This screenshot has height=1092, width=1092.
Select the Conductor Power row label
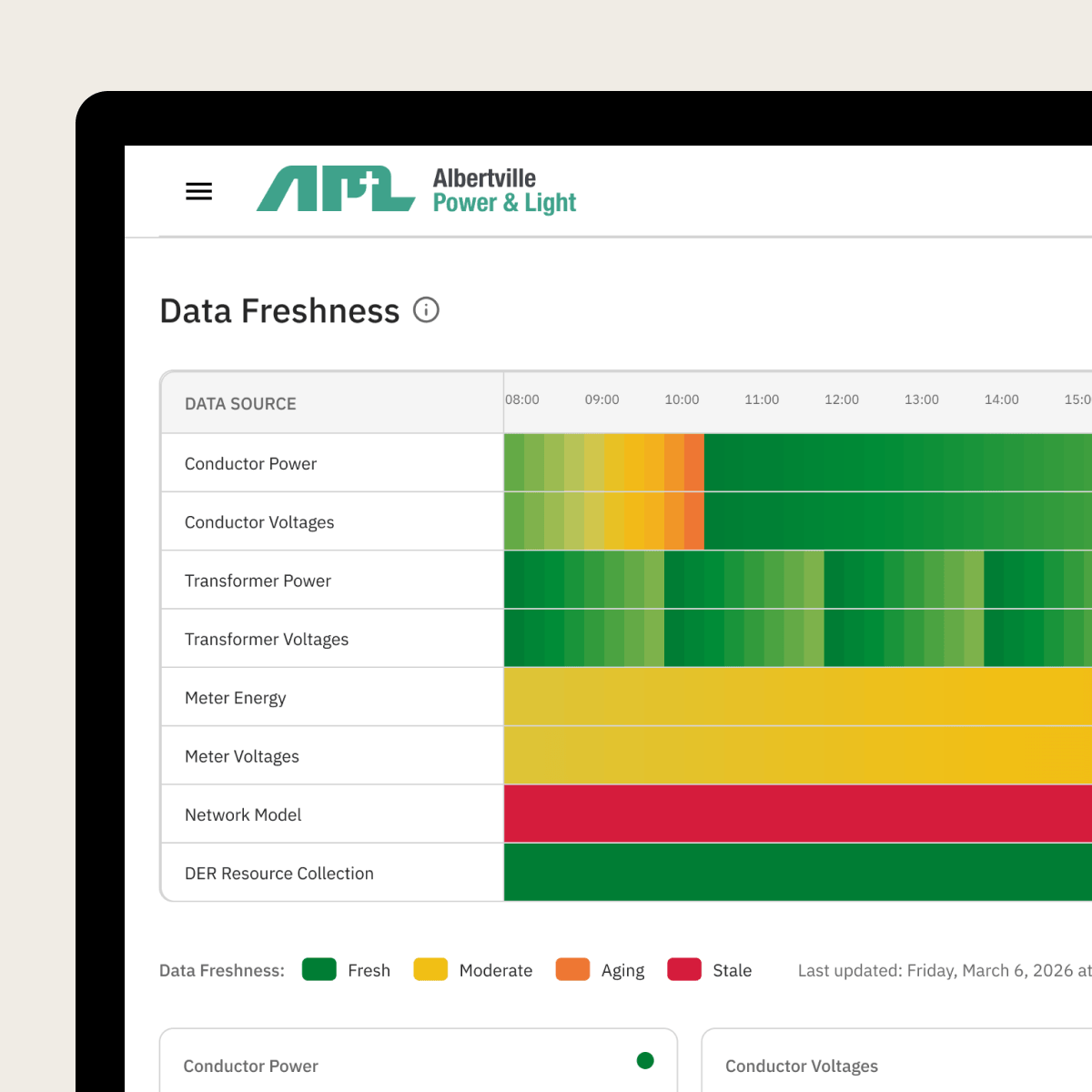pos(250,464)
